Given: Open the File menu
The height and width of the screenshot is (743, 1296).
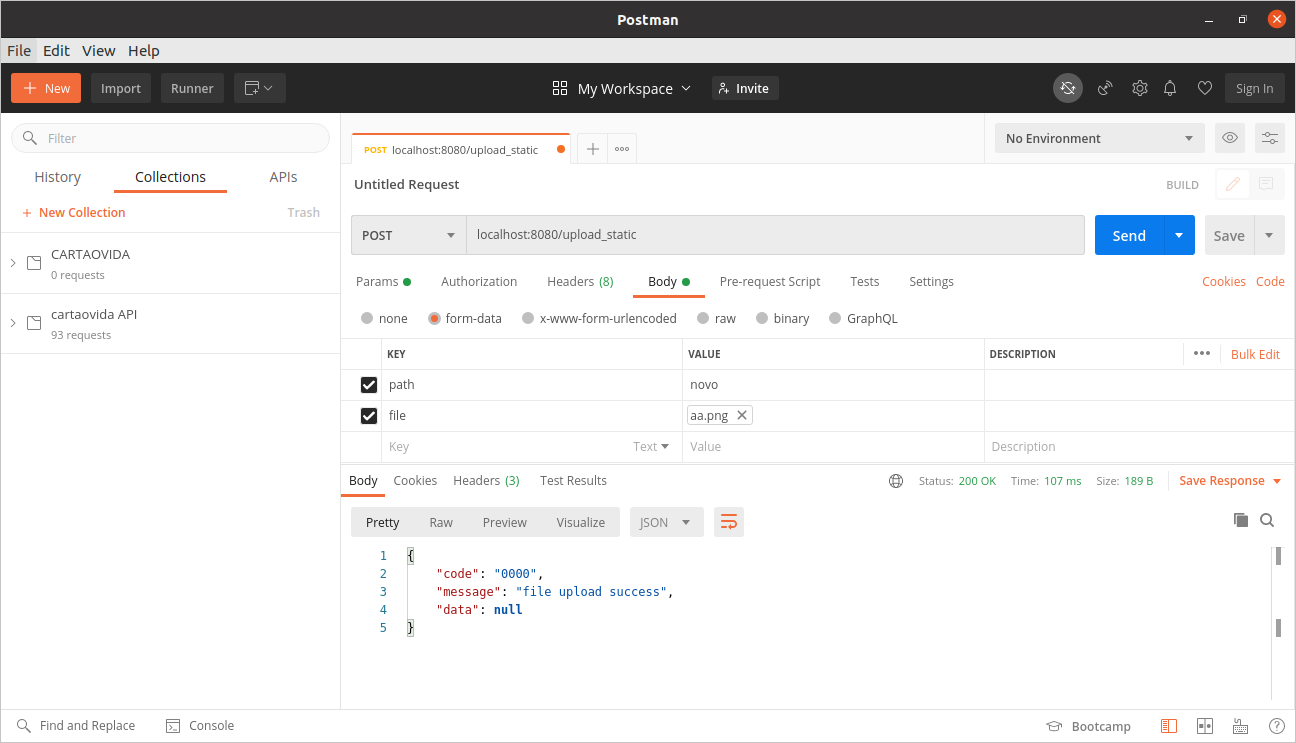Looking at the screenshot, I should point(19,50).
